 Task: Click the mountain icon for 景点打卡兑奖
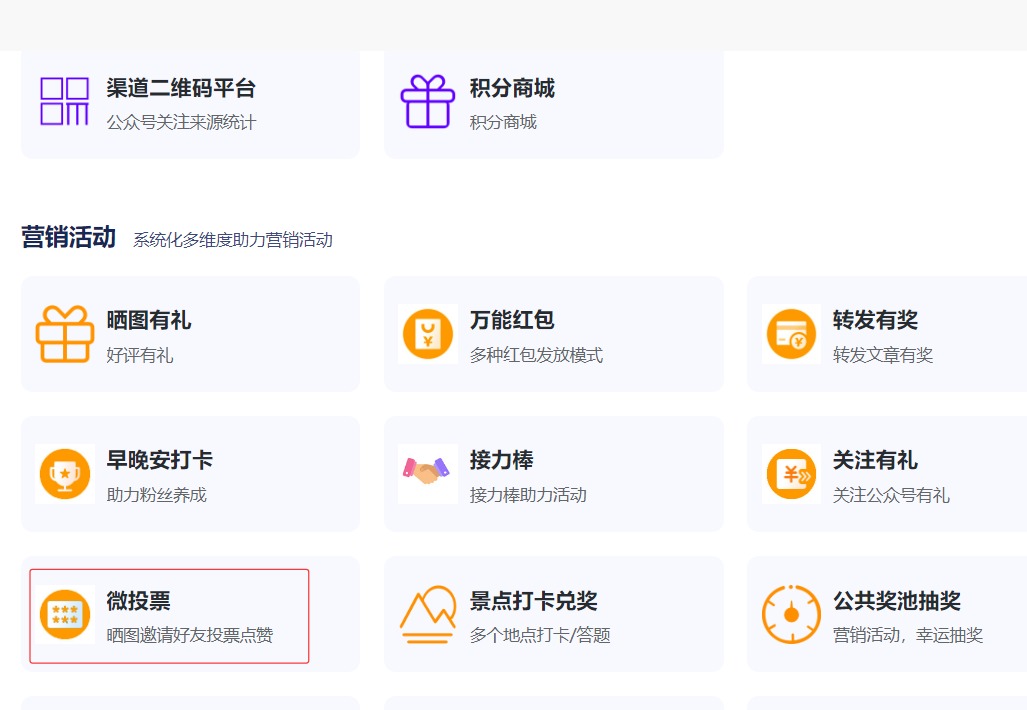428,614
